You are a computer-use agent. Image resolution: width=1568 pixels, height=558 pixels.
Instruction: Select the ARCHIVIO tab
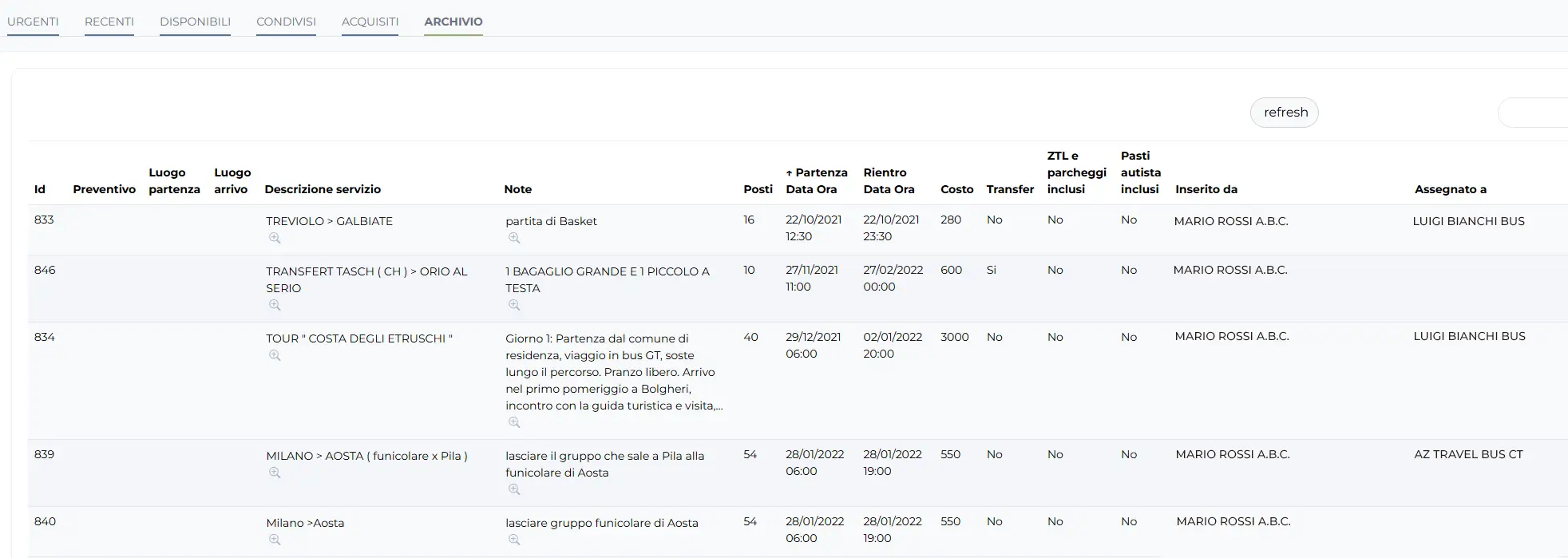point(453,22)
